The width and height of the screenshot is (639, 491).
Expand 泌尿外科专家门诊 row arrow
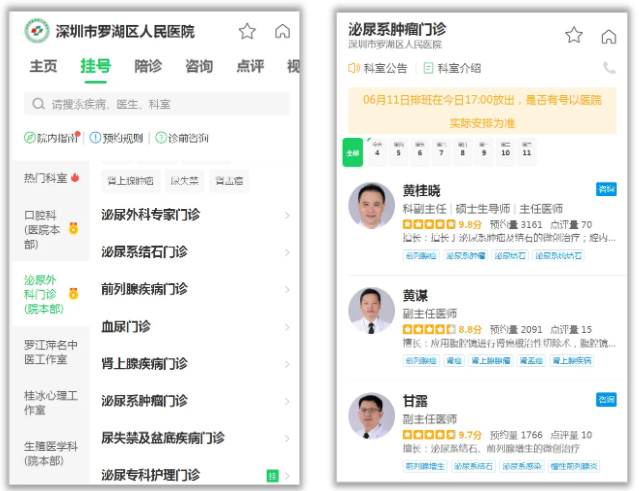tap(287, 215)
